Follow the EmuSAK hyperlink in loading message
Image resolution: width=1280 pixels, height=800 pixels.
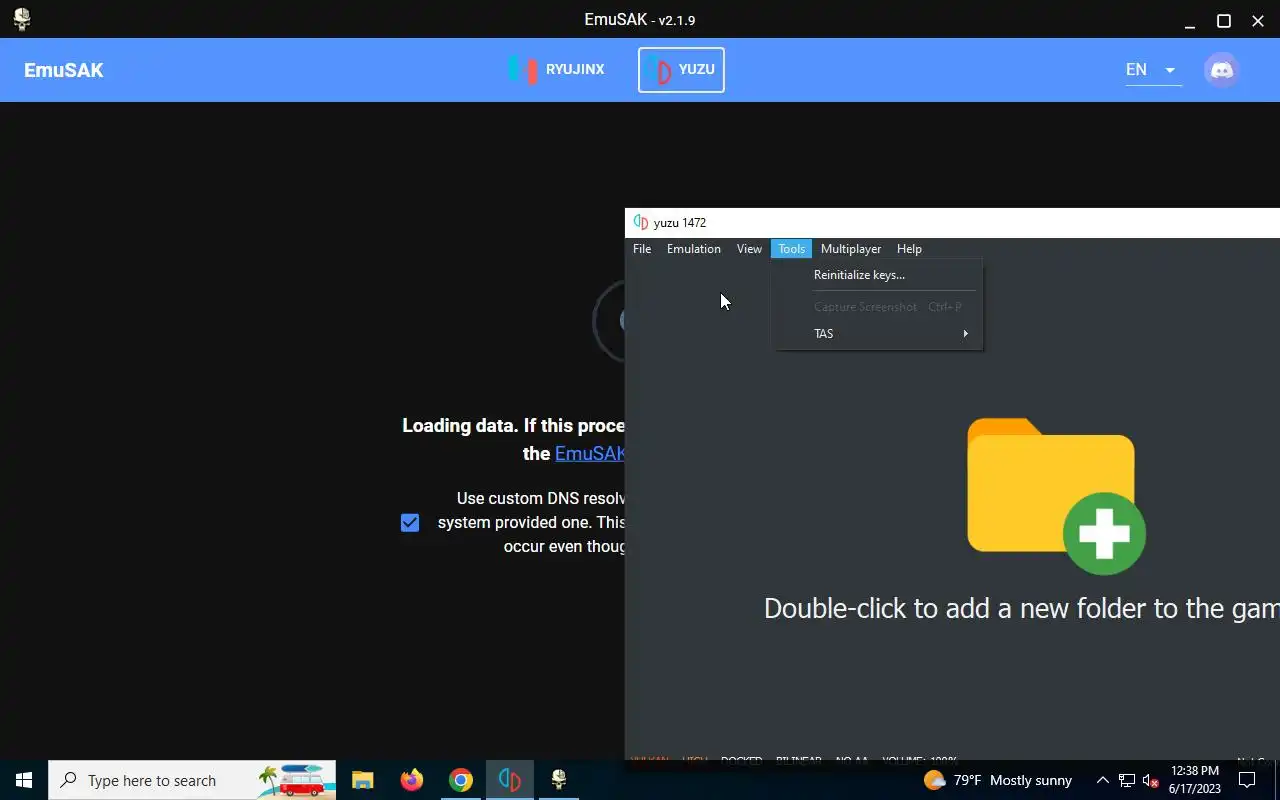(590, 453)
